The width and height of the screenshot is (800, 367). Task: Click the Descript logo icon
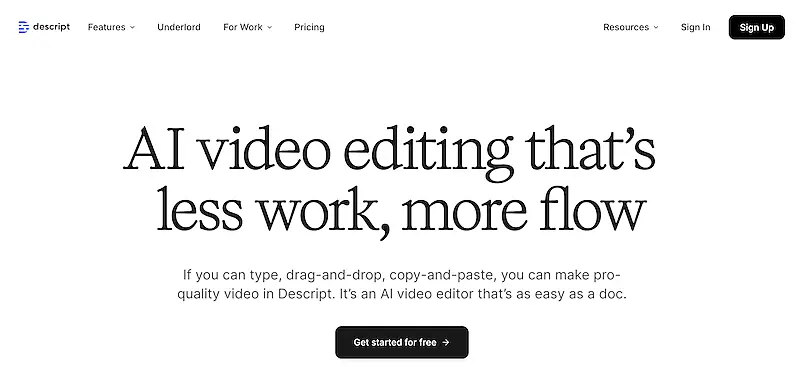pyautogui.click(x=23, y=27)
